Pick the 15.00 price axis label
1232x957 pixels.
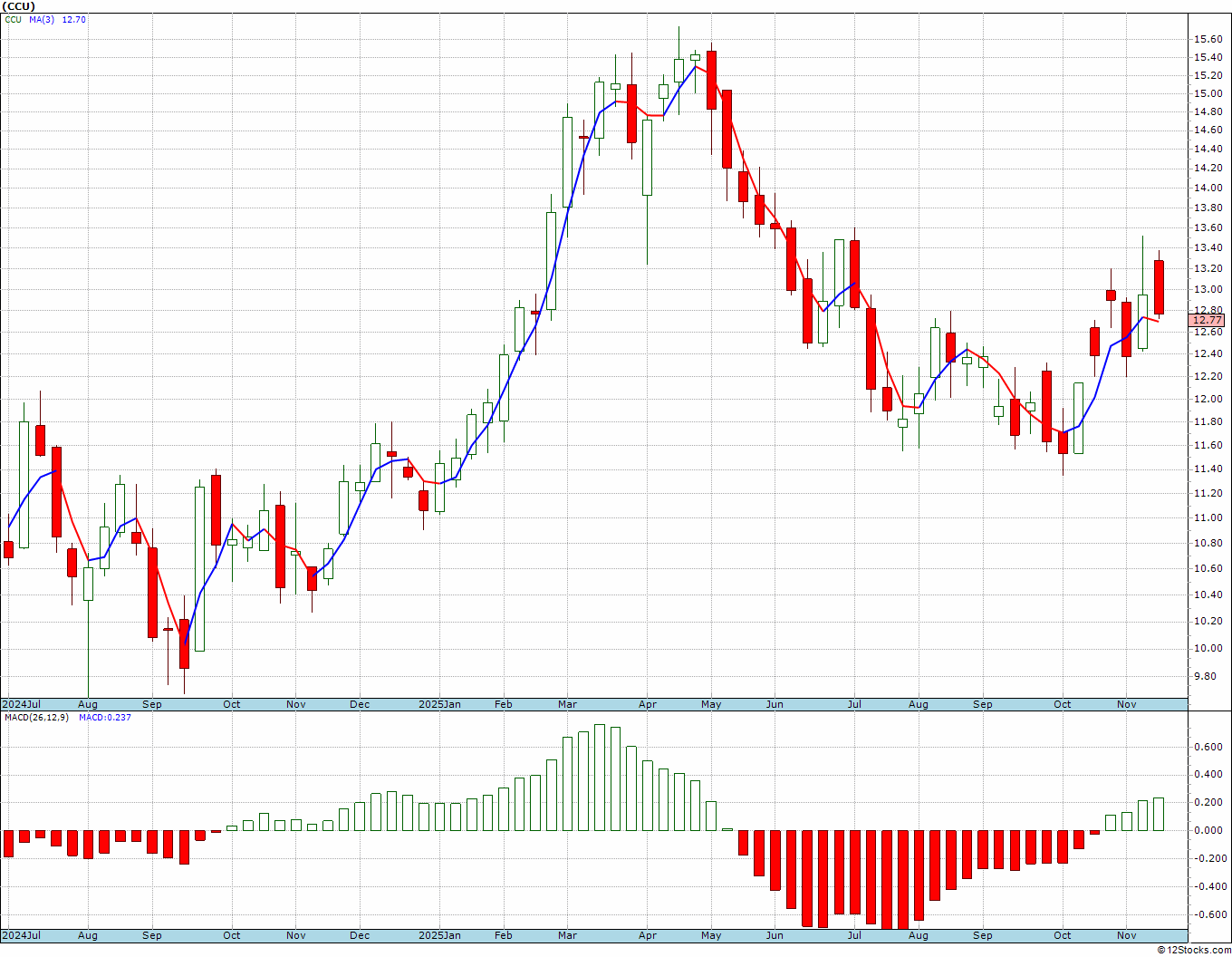coord(1208,94)
